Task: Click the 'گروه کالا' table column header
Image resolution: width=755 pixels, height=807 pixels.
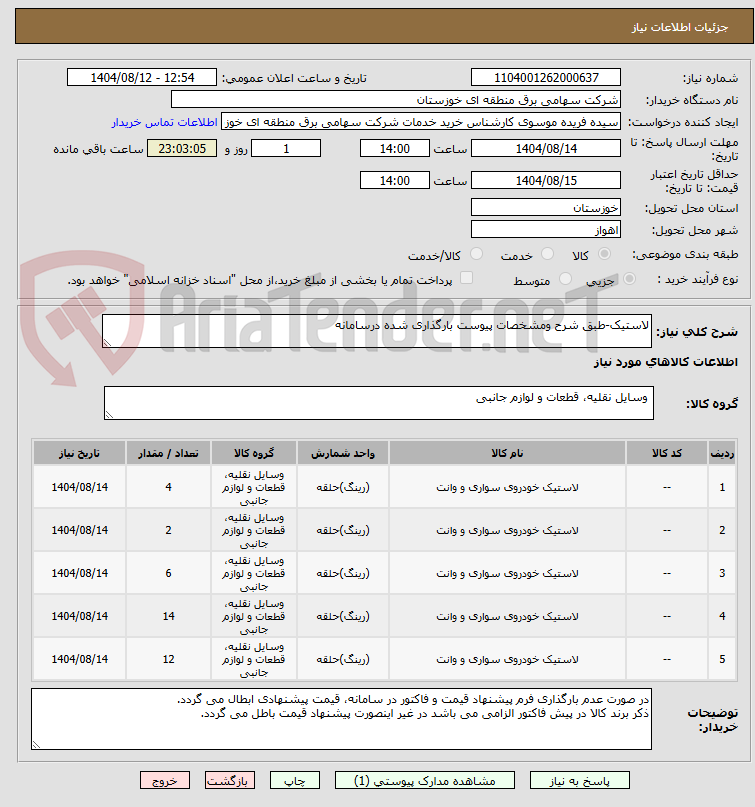Action: pyautogui.click(x=254, y=453)
